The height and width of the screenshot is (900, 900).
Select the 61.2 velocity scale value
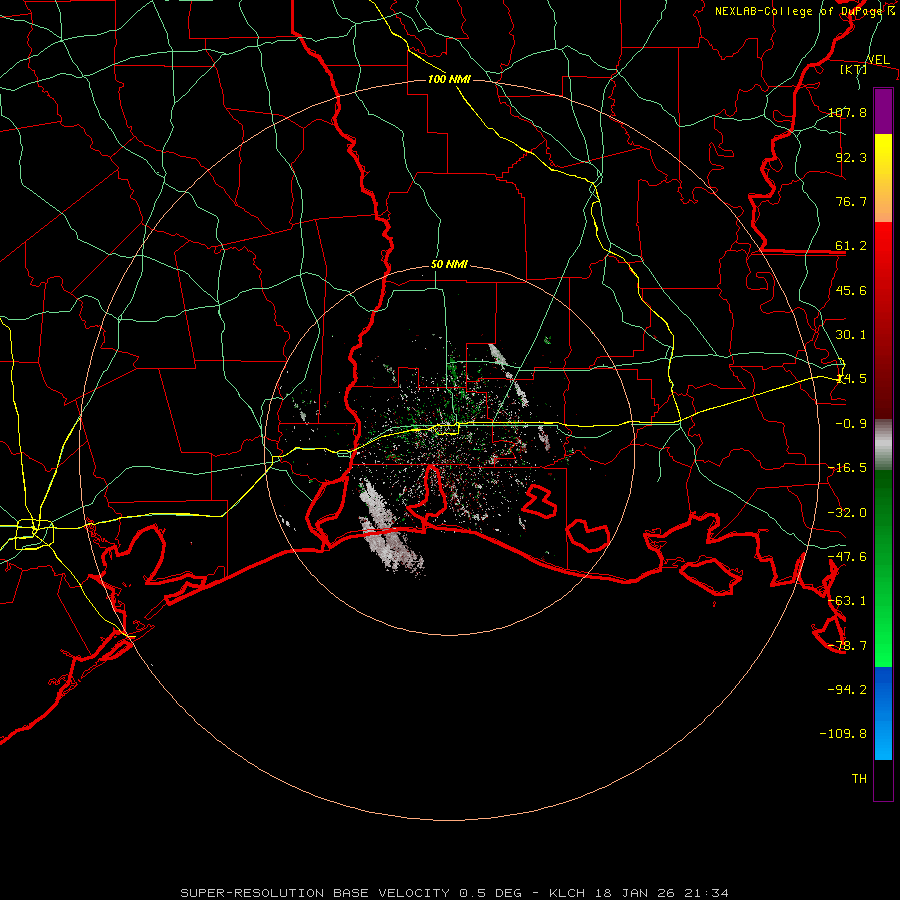[x=851, y=246]
